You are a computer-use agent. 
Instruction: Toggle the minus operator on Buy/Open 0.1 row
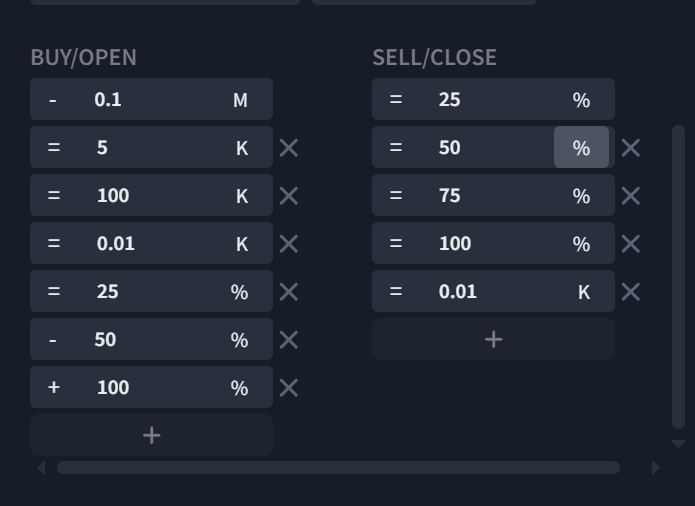click(x=53, y=100)
